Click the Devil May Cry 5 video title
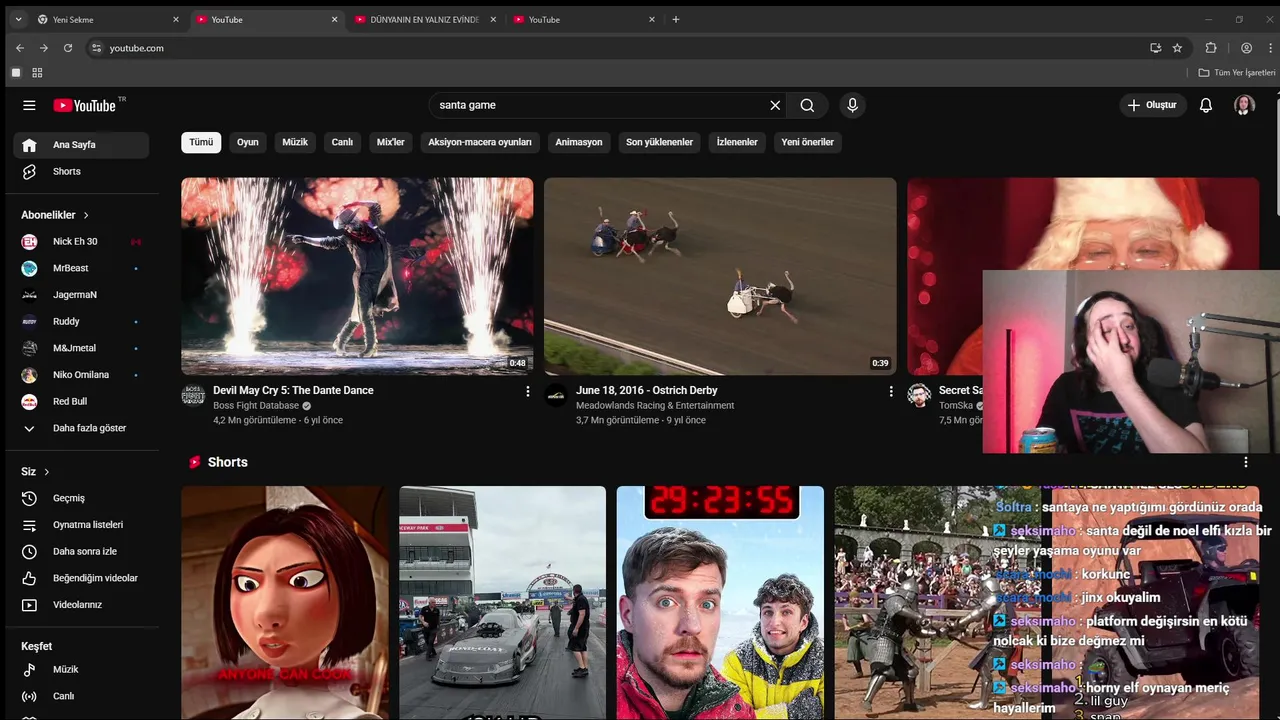 tap(293, 390)
